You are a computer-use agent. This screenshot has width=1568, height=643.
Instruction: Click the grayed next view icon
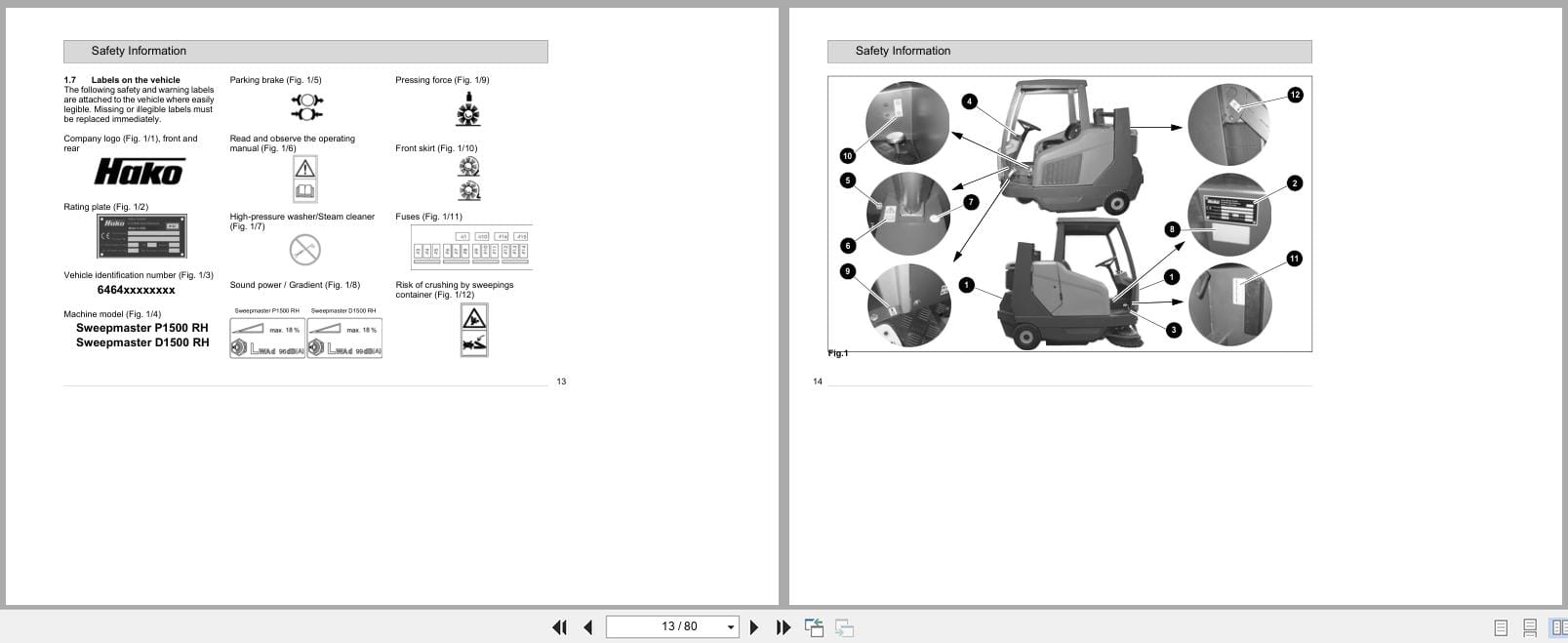[x=845, y=628]
